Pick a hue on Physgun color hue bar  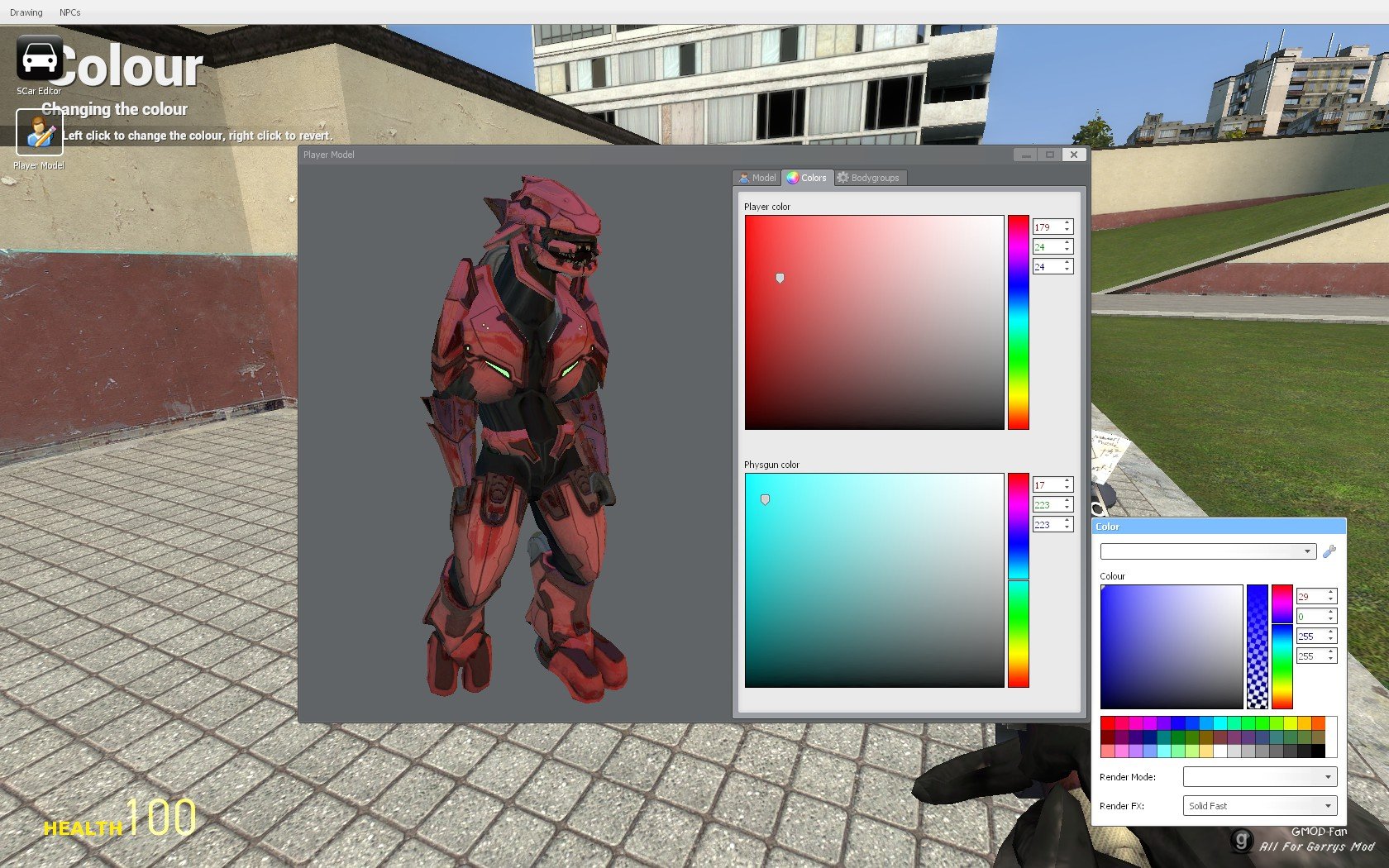tap(1019, 580)
